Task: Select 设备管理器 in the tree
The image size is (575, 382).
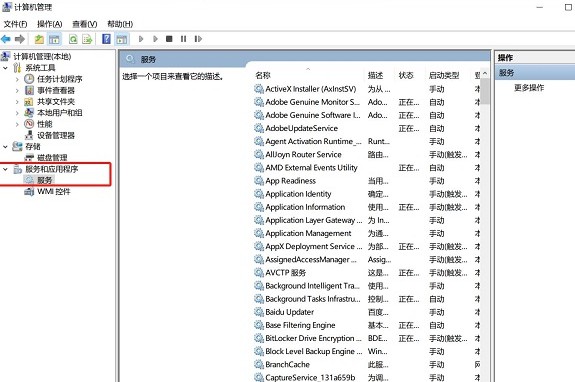Action: point(56,135)
